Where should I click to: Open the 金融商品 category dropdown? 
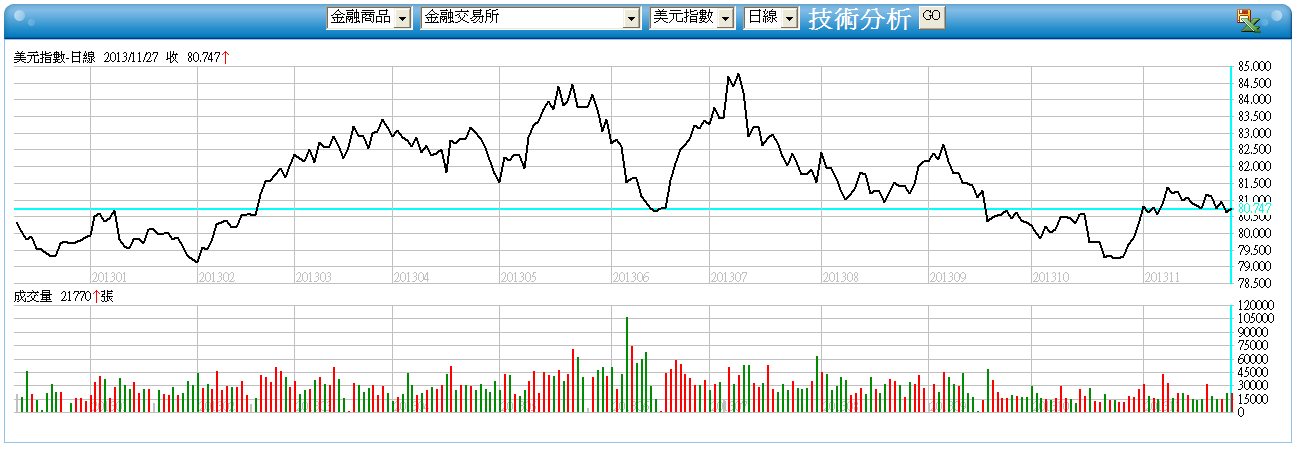[369, 18]
